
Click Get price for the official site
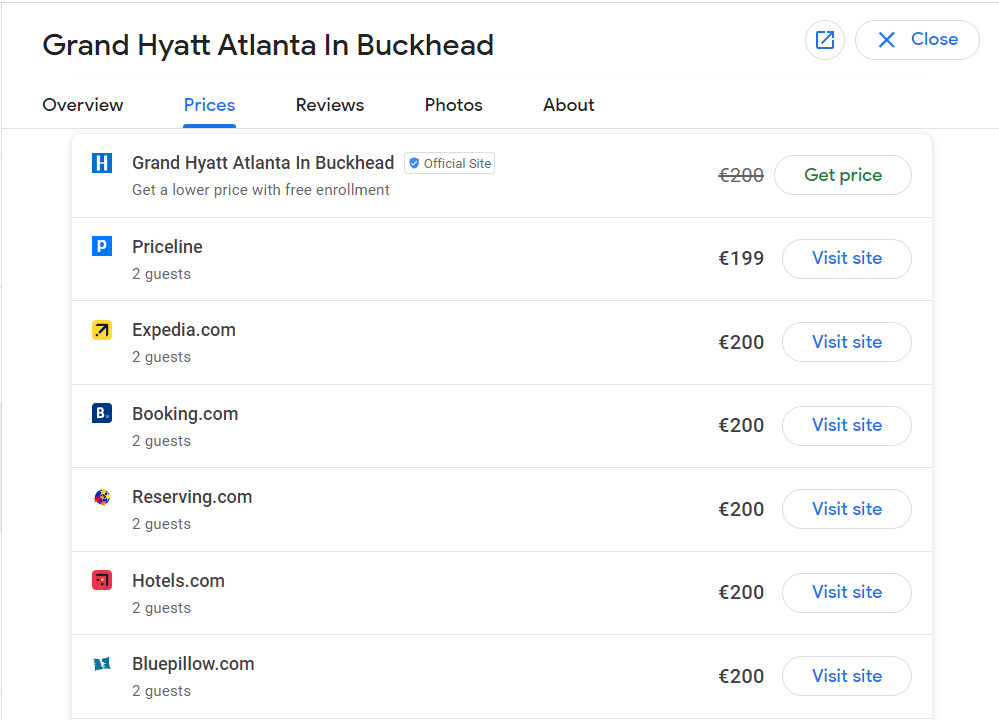coord(843,175)
